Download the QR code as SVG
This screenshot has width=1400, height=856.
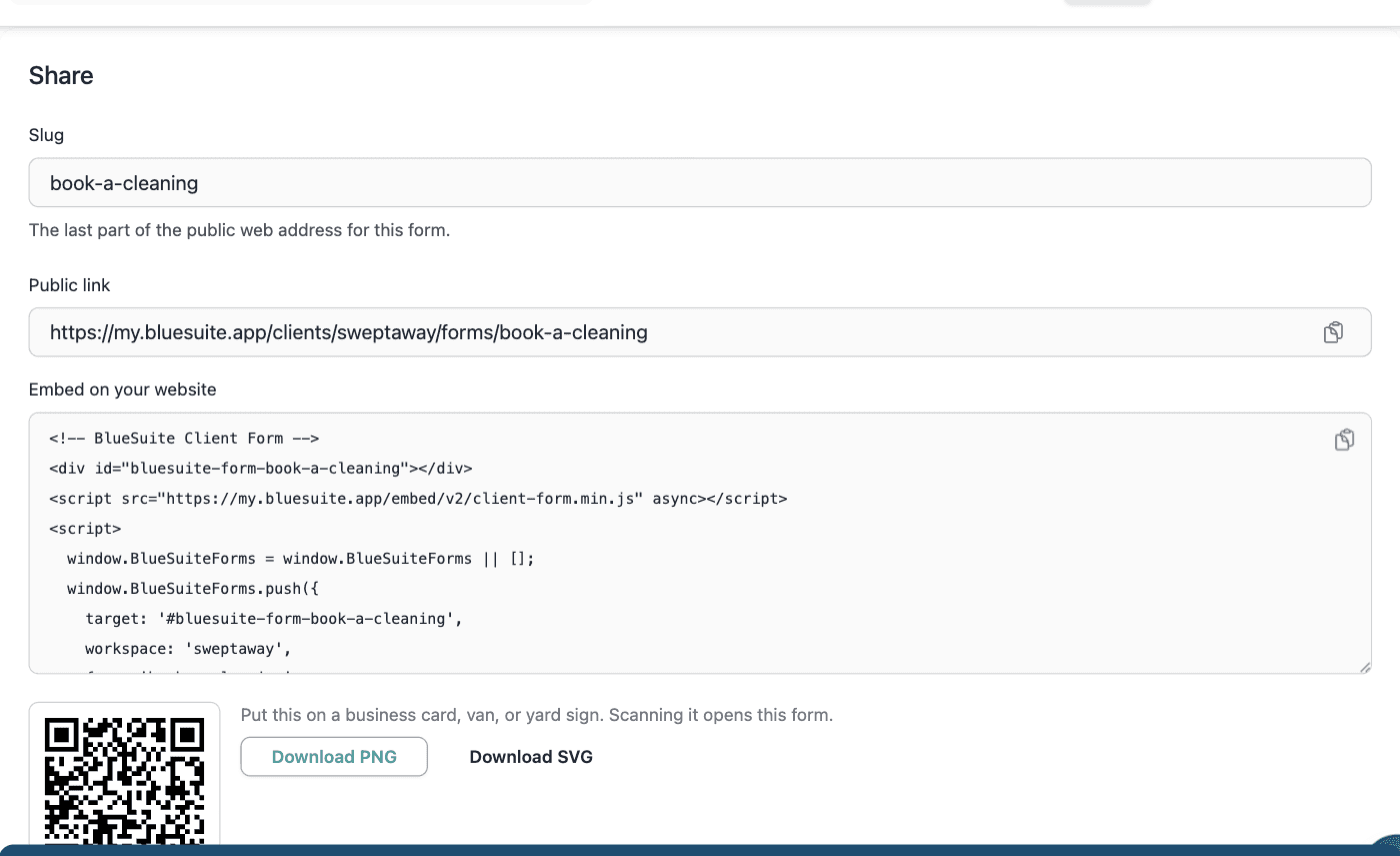coord(531,757)
